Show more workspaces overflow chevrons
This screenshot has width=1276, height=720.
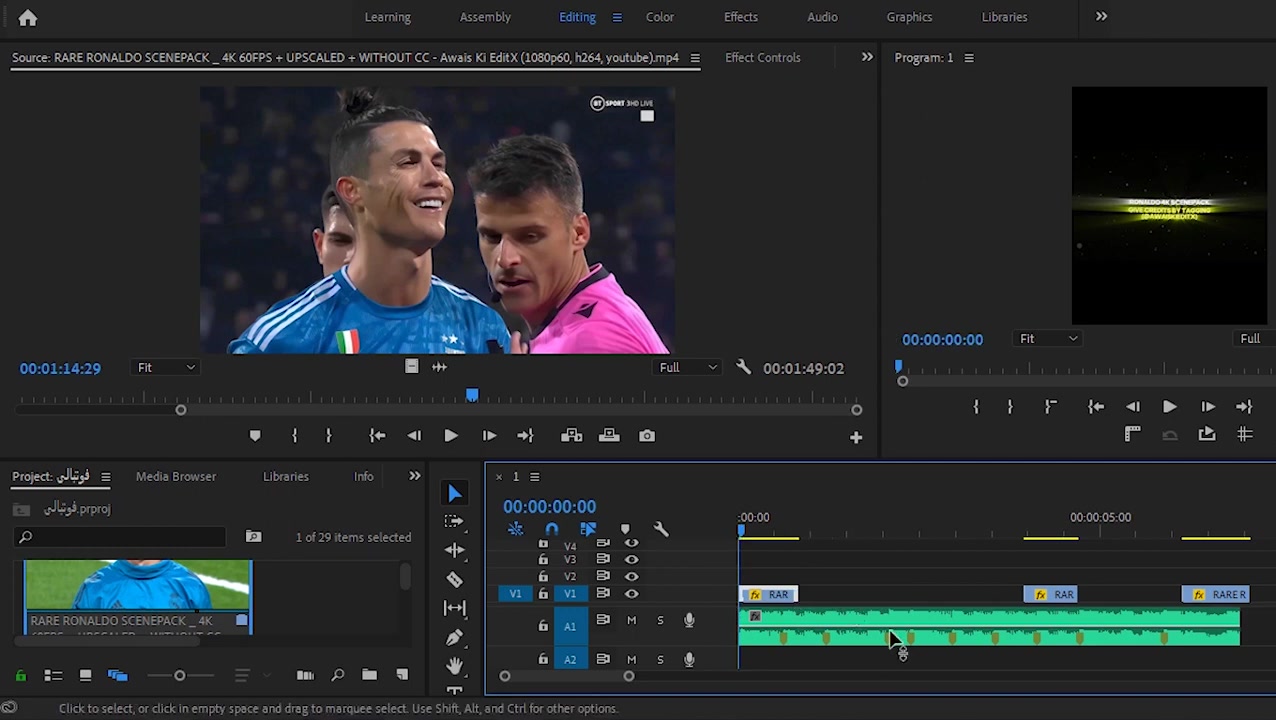pos(1101,16)
